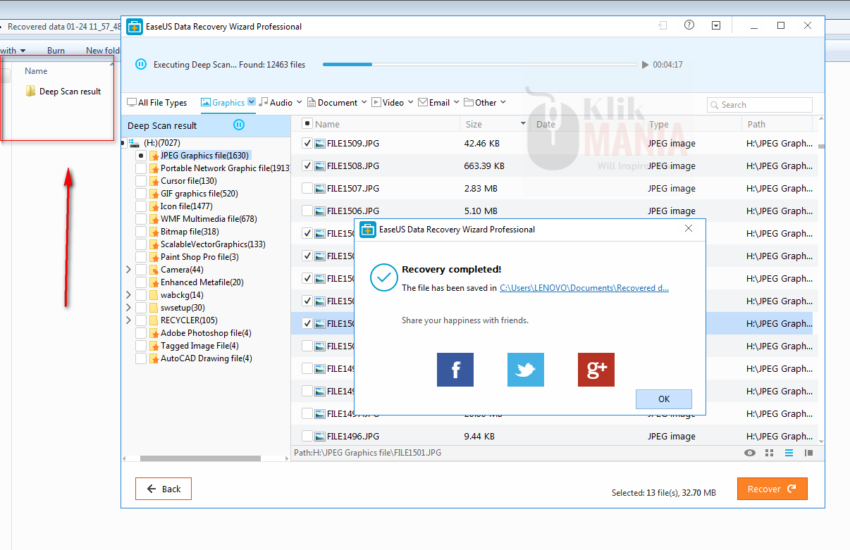Click the import scan status icon
The height and width of the screenshot is (550, 850).
[663, 25]
